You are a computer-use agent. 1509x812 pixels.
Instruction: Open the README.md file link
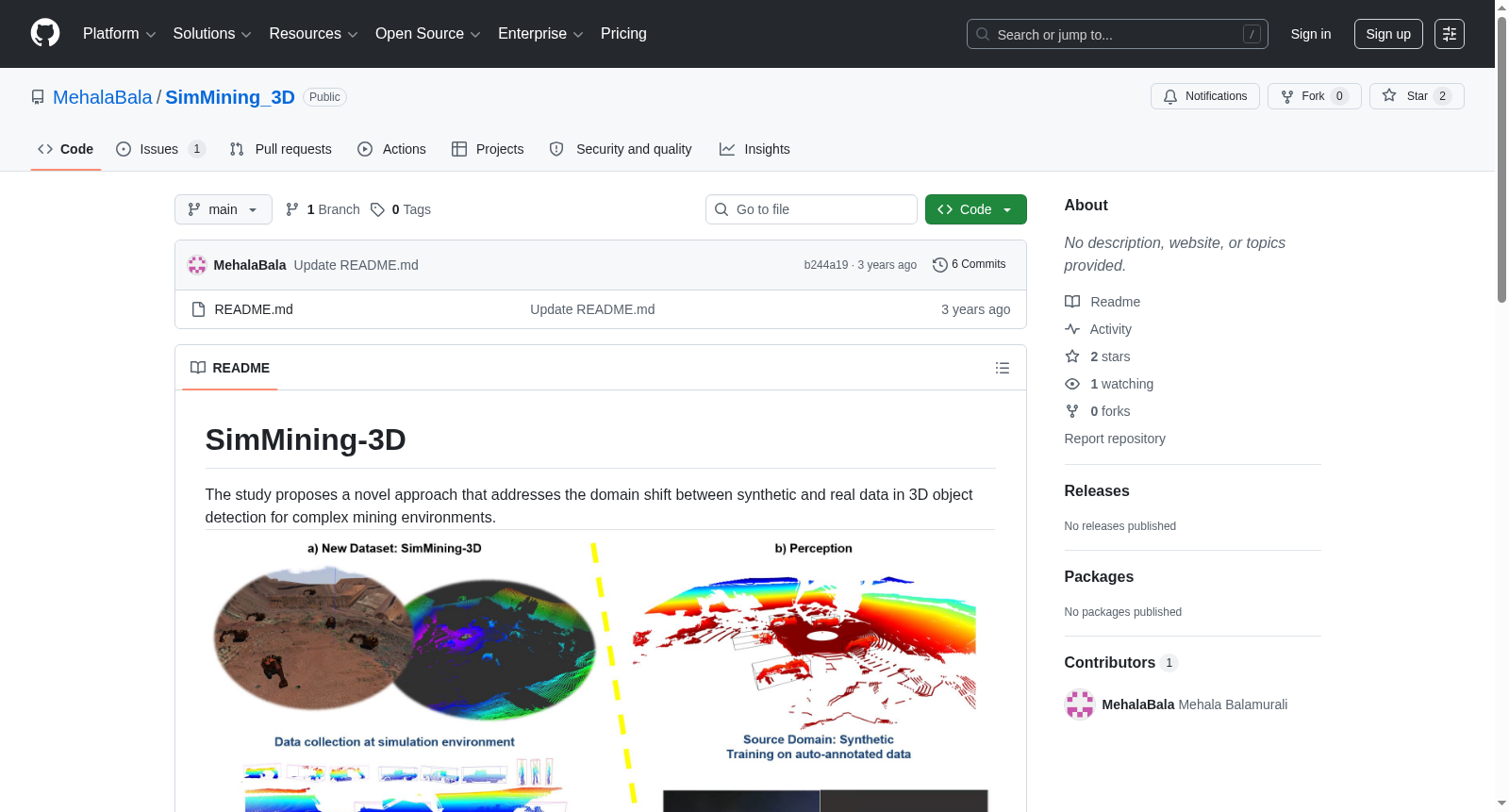254,309
